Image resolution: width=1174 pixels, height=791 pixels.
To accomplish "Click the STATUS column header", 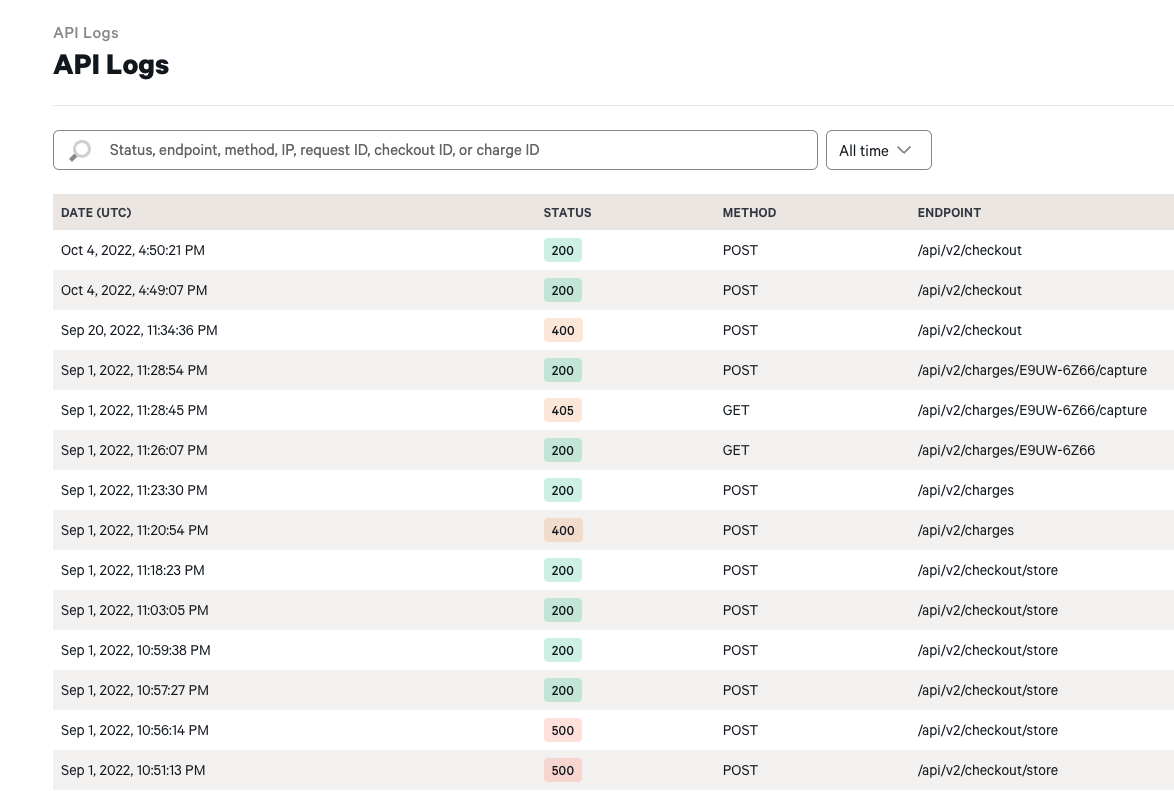I will pos(567,212).
